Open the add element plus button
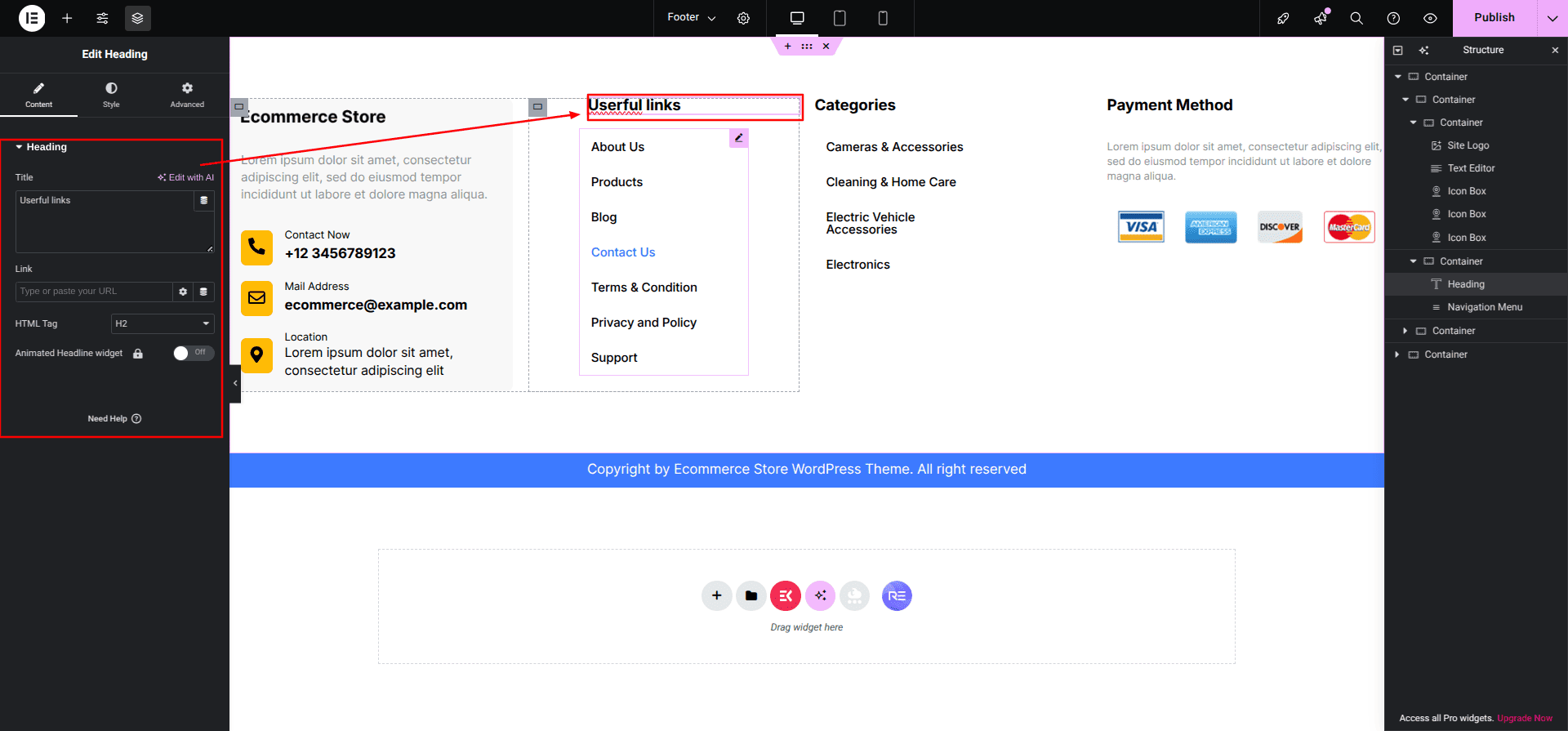This screenshot has height=731, width=1568. 67,18
